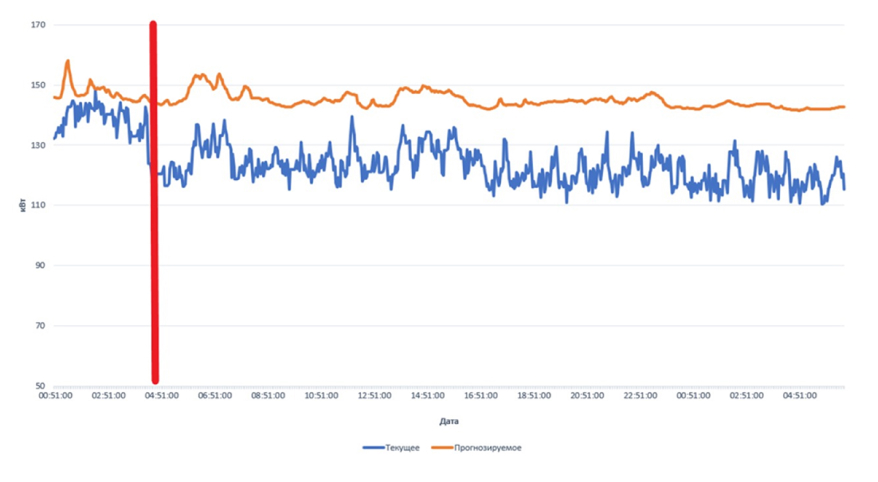Click the 150 y-axis label
The height and width of the screenshot is (482, 878).
[x=39, y=85]
